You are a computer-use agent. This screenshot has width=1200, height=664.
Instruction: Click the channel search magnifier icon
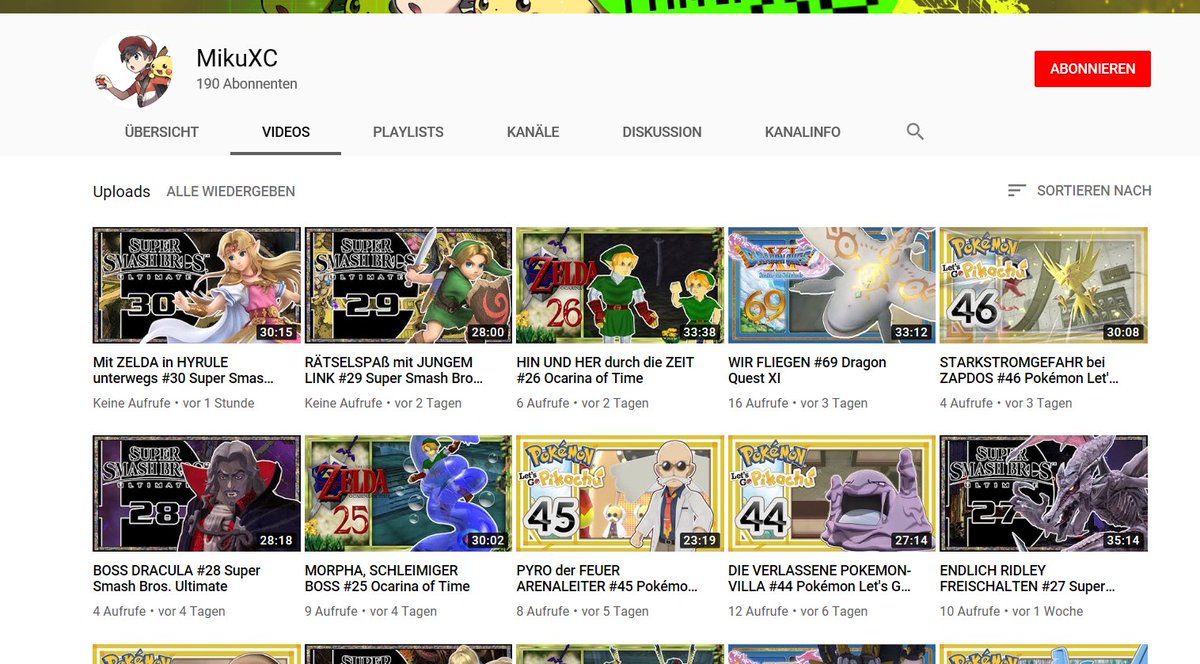[x=915, y=131]
